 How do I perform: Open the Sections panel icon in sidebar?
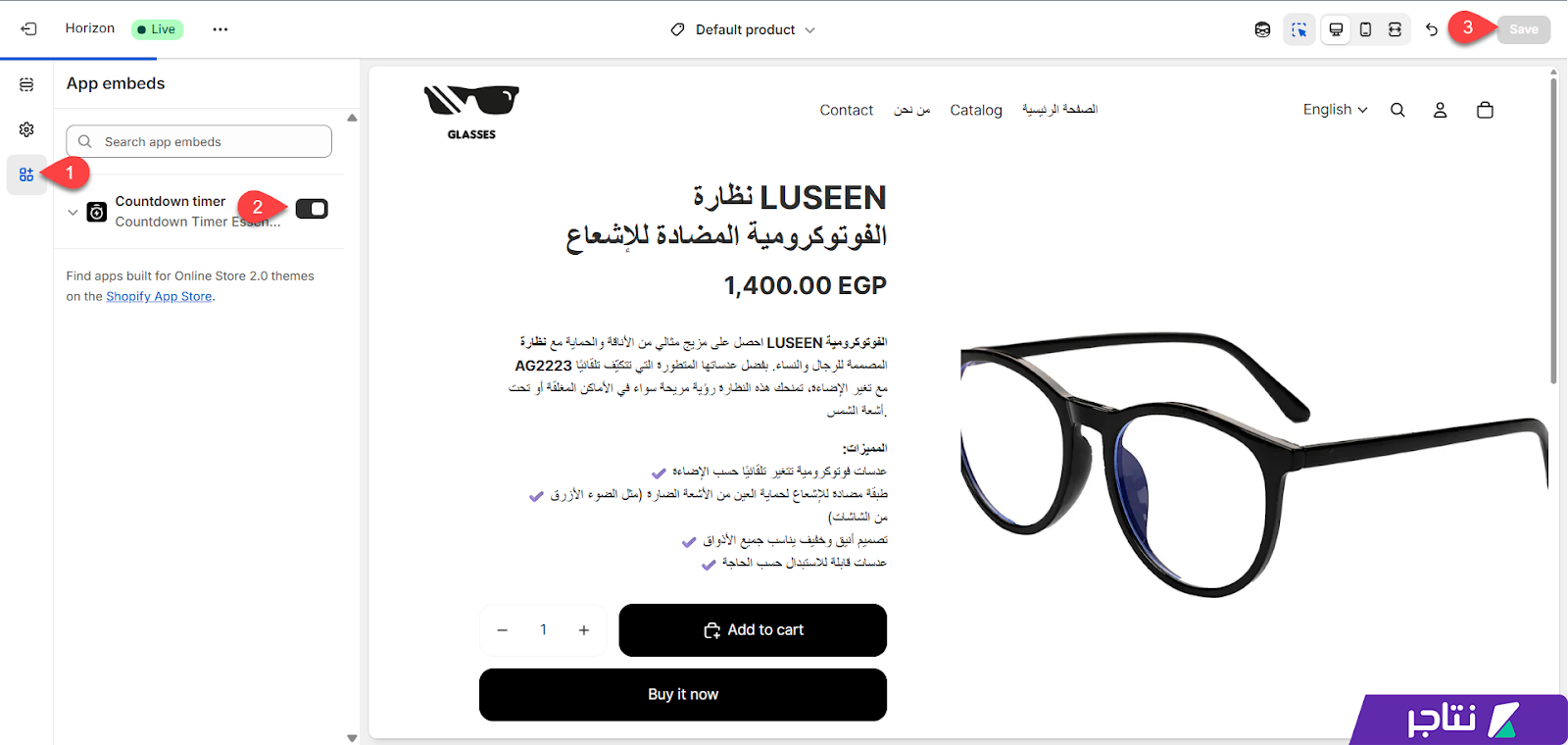pyautogui.click(x=26, y=85)
